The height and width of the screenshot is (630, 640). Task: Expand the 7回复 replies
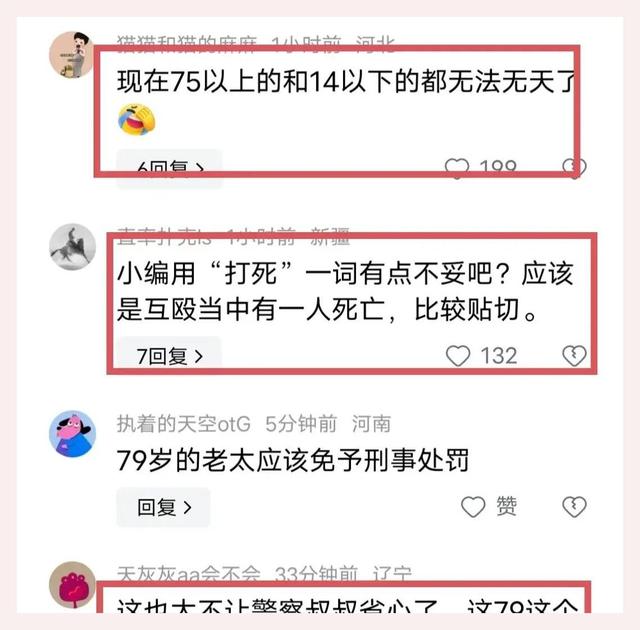169,356
